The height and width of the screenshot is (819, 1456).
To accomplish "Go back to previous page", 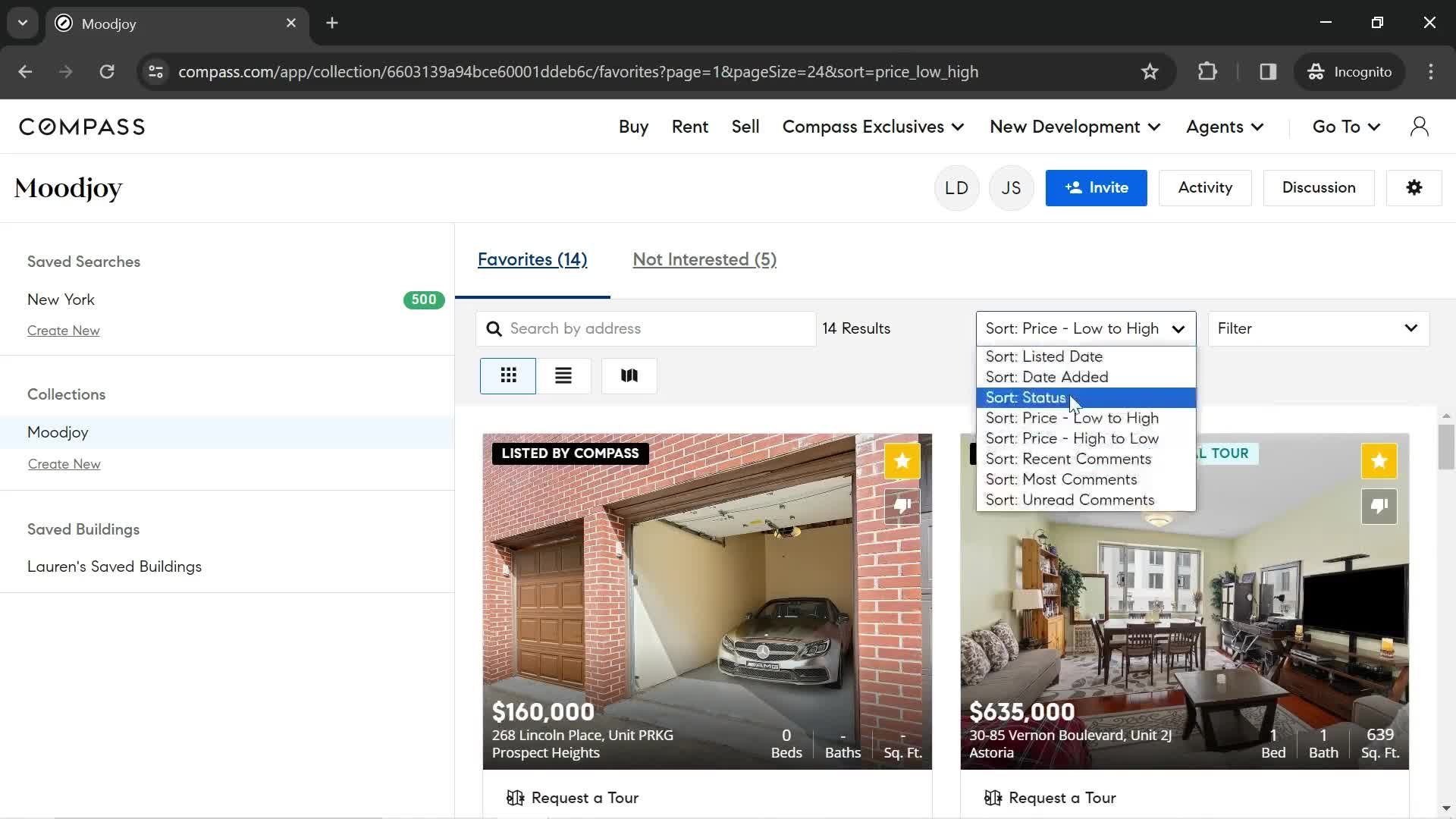I will [25, 71].
